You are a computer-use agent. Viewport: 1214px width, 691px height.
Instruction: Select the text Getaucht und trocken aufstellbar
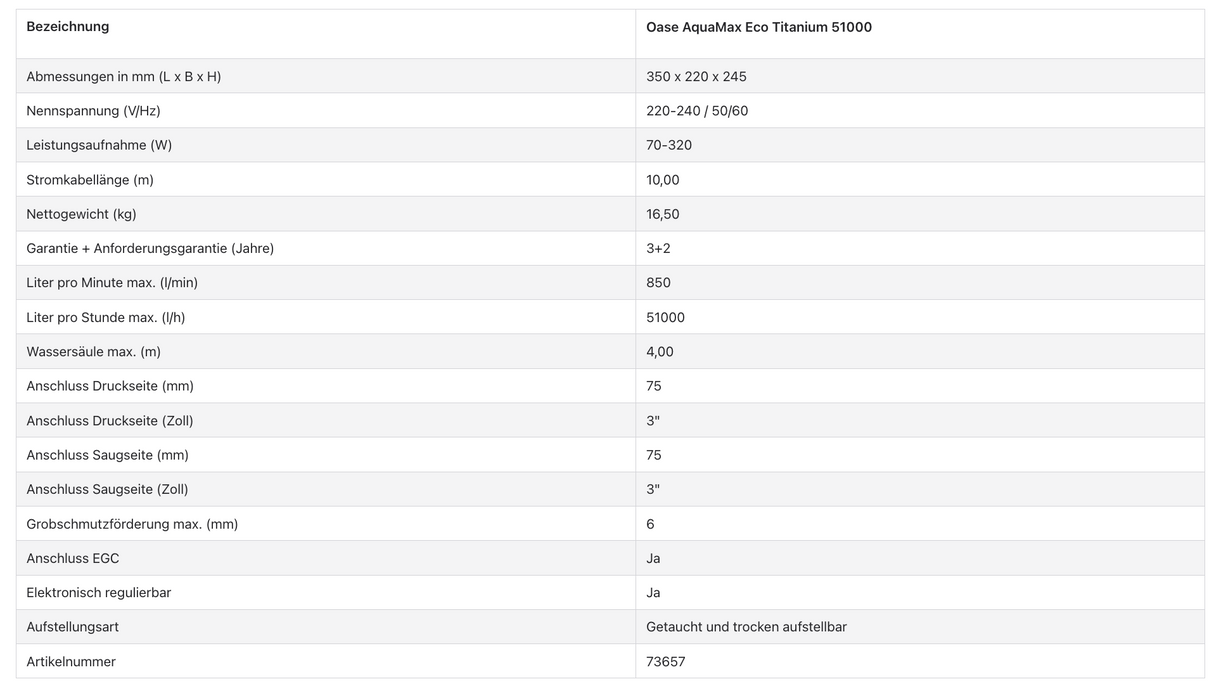pyautogui.click(x=746, y=627)
